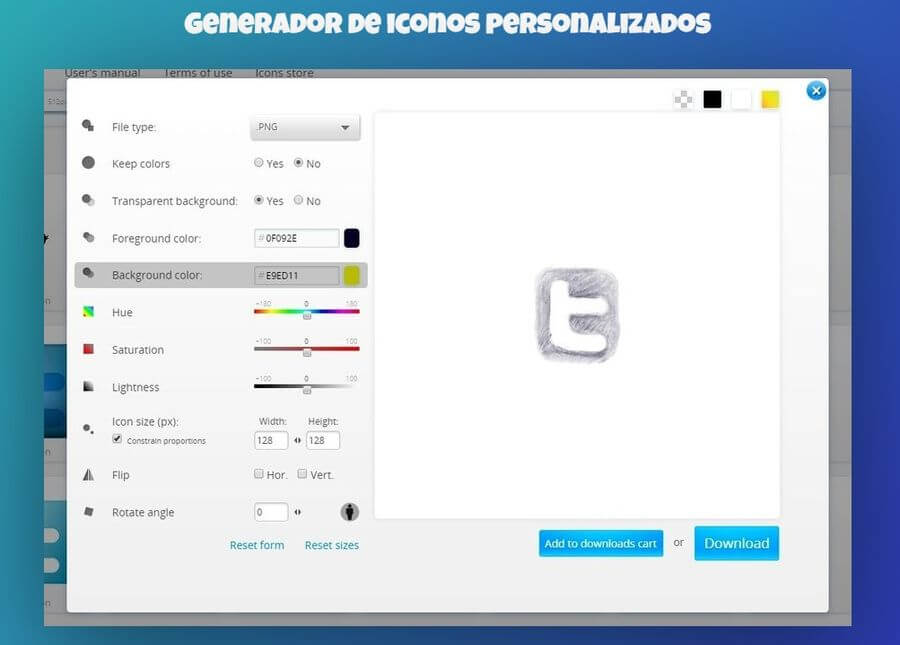Select black preview background swatch

[712, 99]
